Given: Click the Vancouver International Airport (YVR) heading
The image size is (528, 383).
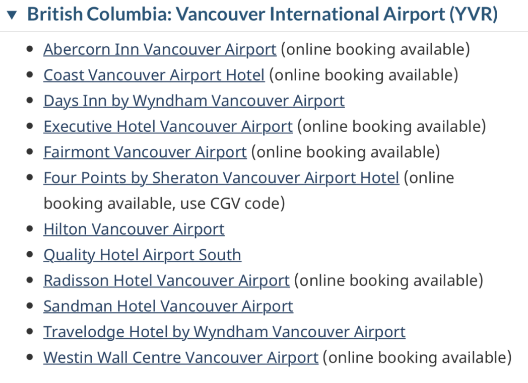Looking at the screenshot, I should click(x=262, y=14).
